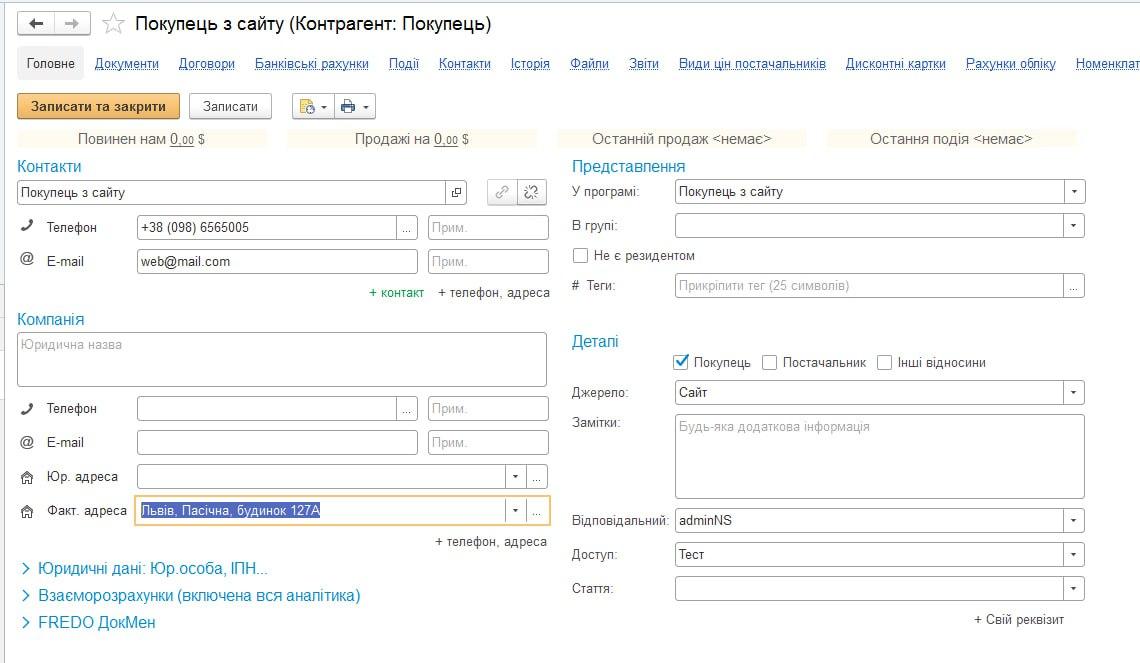Click house icon beside Юр. адреса

[27, 477]
